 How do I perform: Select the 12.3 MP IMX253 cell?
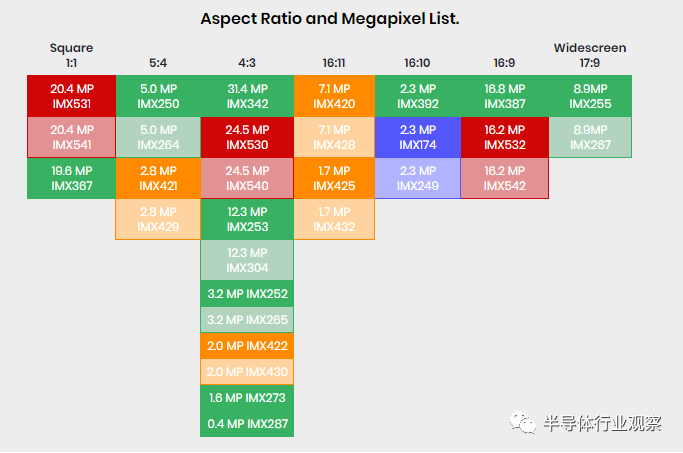point(247,219)
